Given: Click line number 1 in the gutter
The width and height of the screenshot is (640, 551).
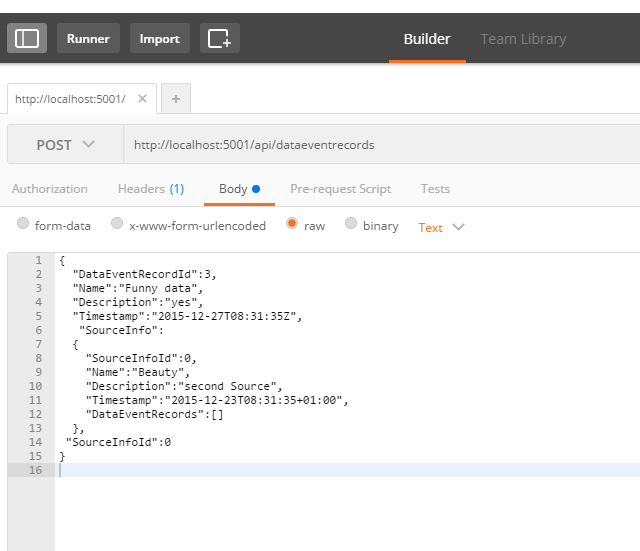Looking at the screenshot, I should point(38,260).
